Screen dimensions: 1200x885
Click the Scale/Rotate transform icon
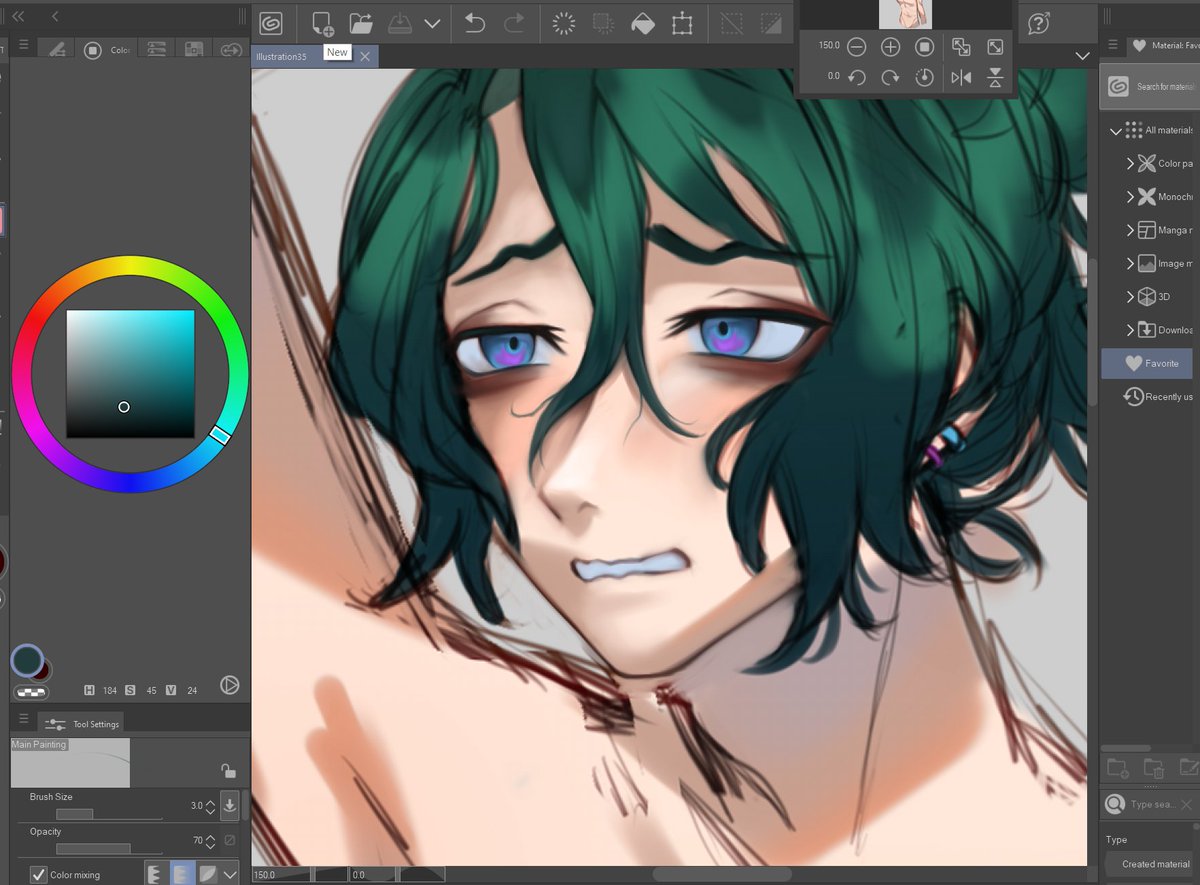(x=682, y=23)
